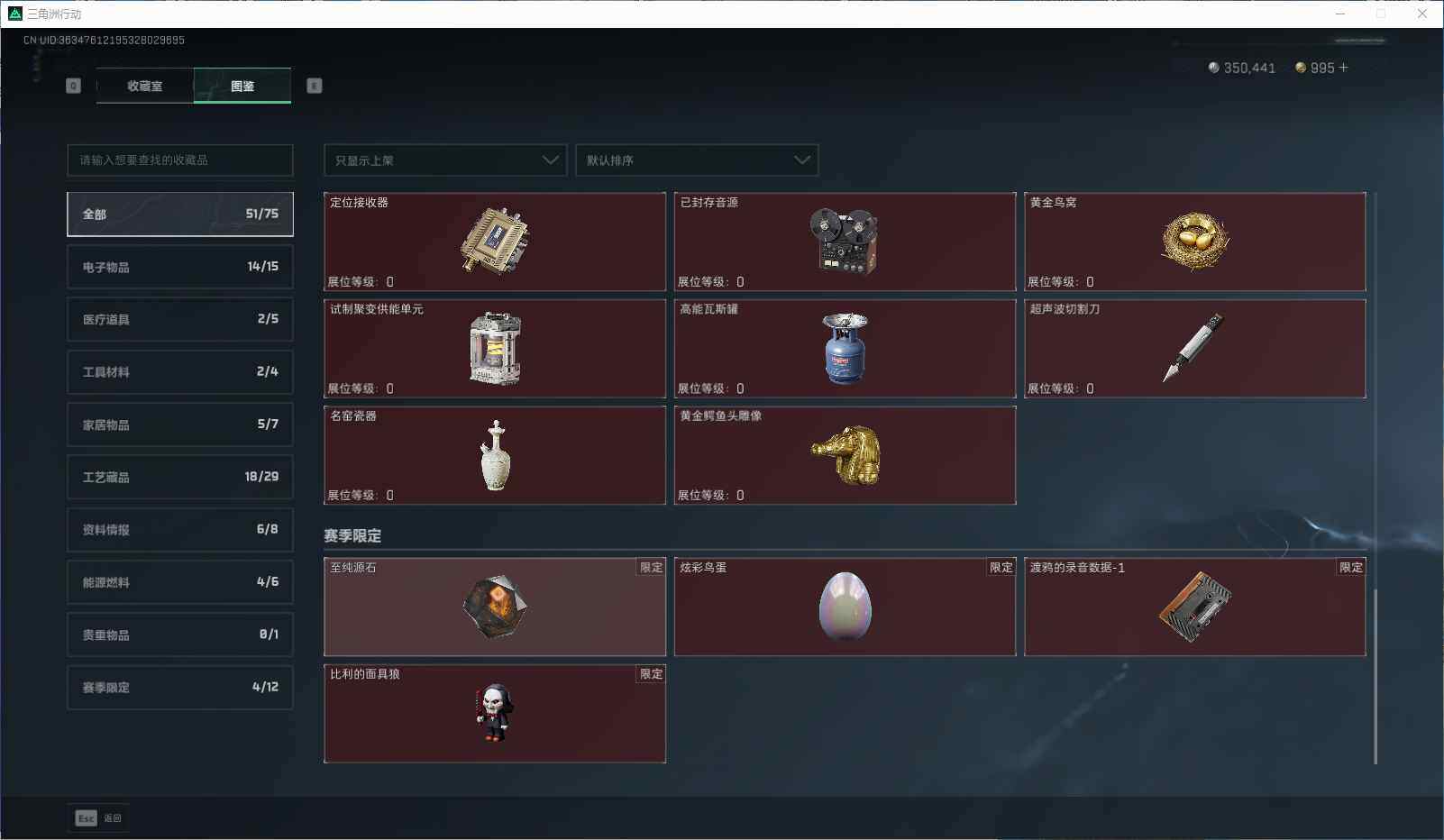
Task: Click the 名窑瓷器 porcelain vase icon
Action: (495, 455)
